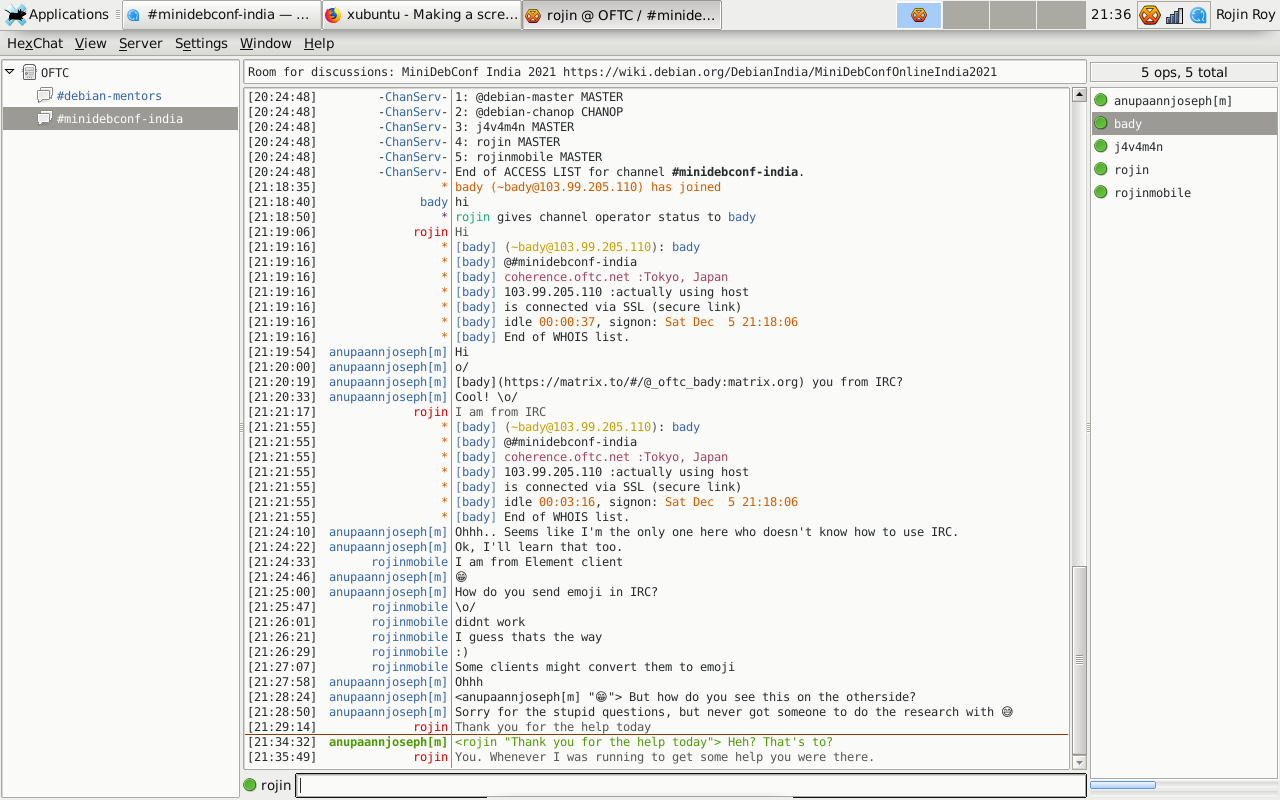This screenshot has height=800, width=1280.
Task: Click the #minidebconf-india channel icon
Action: [44, 119]
